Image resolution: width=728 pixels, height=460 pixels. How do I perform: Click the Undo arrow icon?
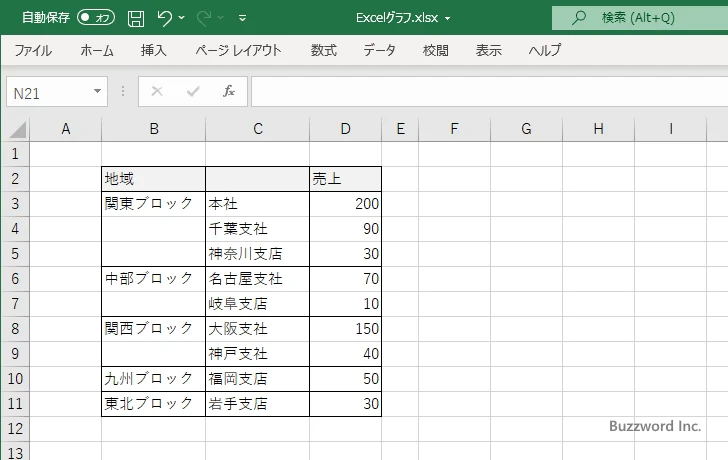(166, 18)
